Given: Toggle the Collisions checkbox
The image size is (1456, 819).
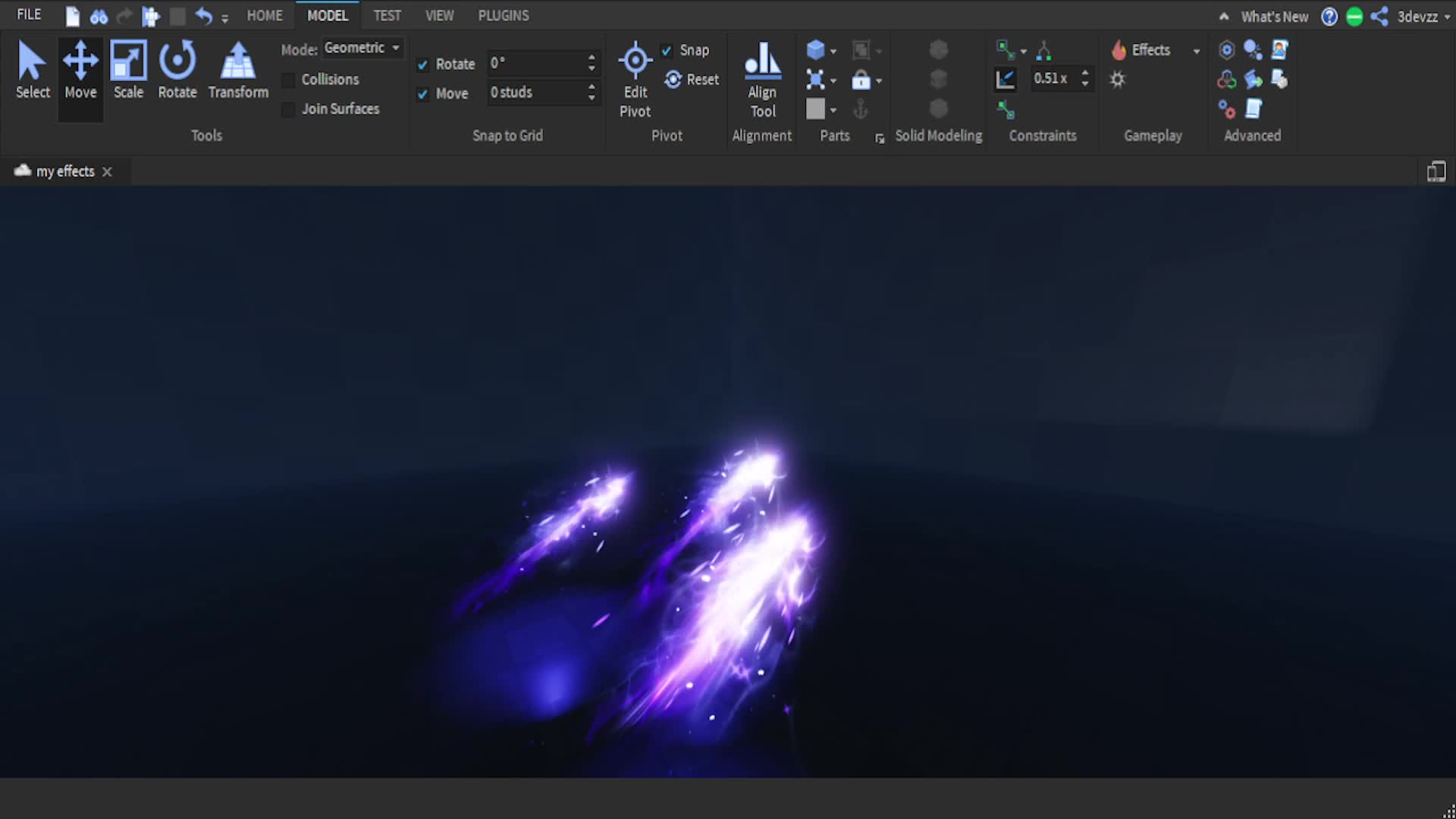Looking at the screenshot, I should pos(288,80).
